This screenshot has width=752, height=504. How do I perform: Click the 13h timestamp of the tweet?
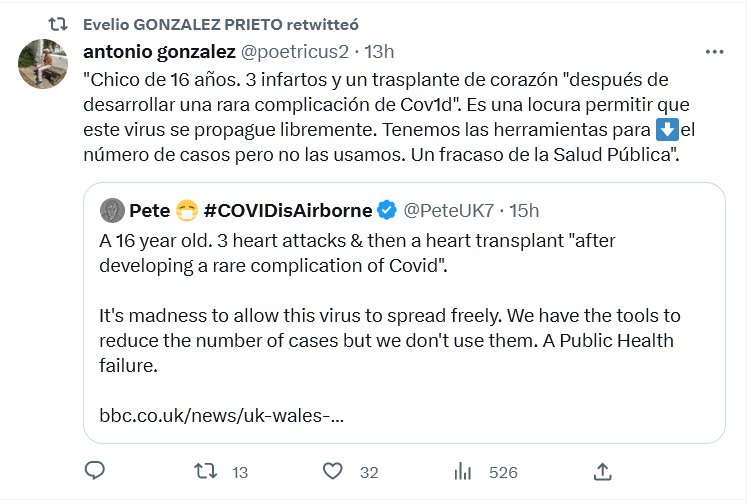[378, 51]
